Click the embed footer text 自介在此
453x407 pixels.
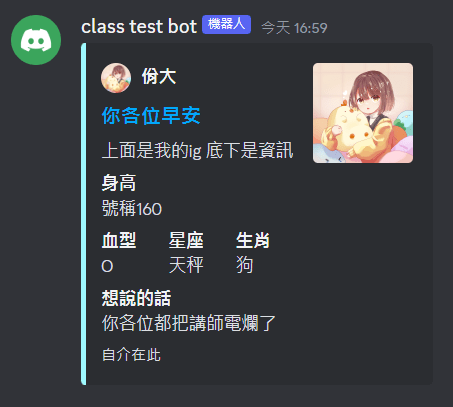coord(131,355)
